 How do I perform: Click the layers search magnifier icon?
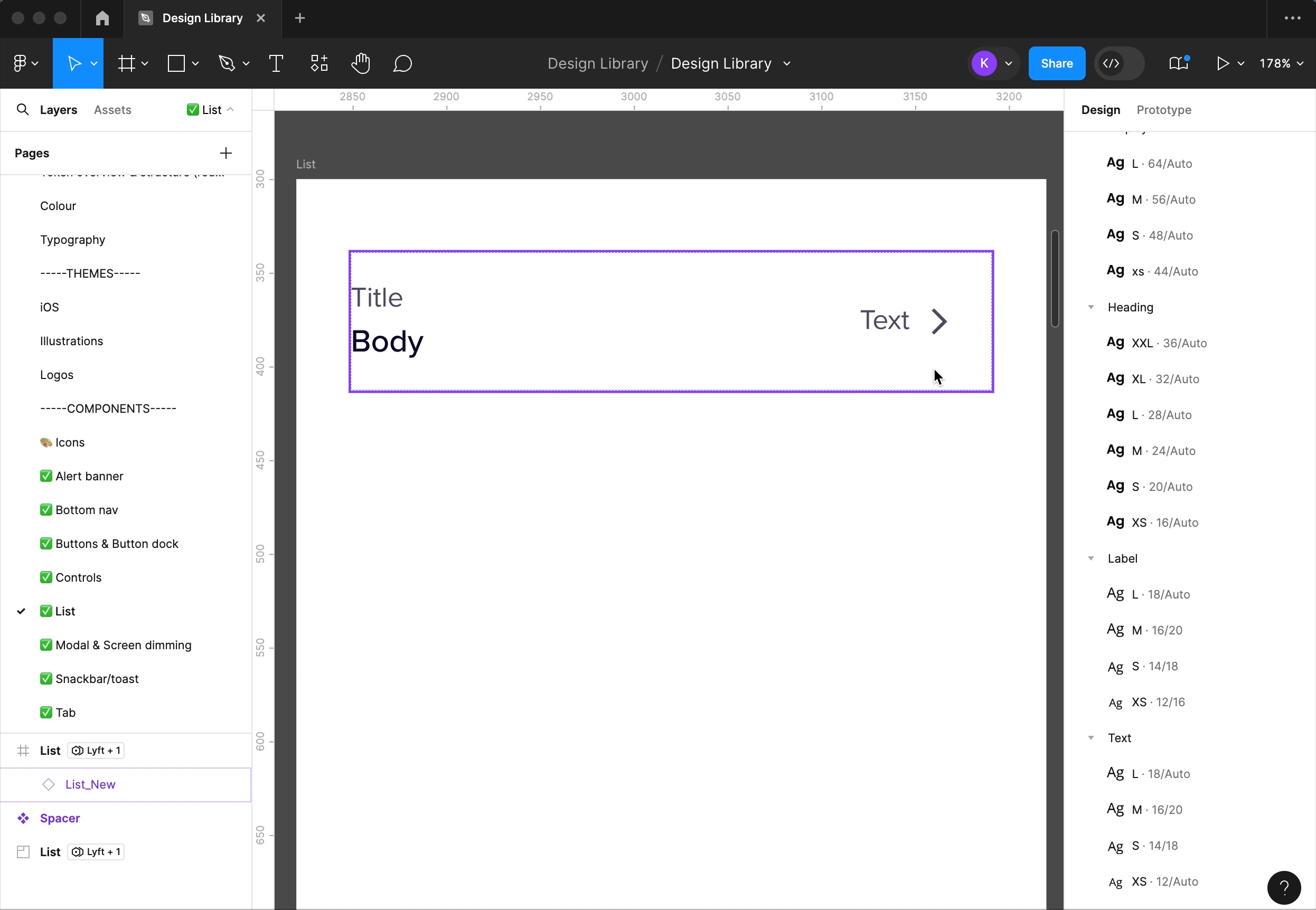[x=22, y=109]
